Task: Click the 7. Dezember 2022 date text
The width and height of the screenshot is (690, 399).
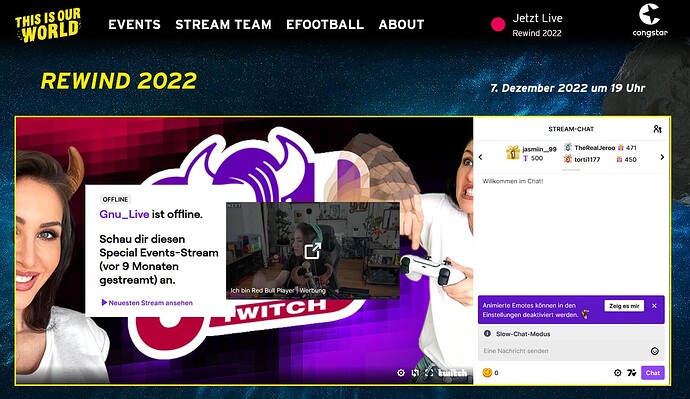Action: point(568,88)
